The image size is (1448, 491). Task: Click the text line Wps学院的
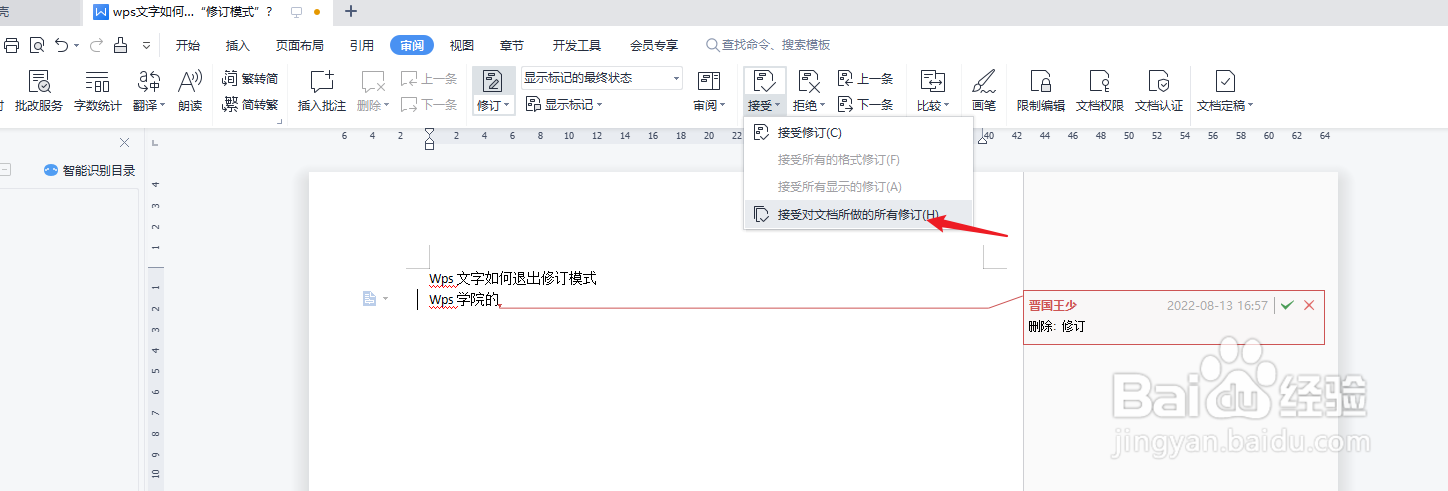click(x=464, y=300)
